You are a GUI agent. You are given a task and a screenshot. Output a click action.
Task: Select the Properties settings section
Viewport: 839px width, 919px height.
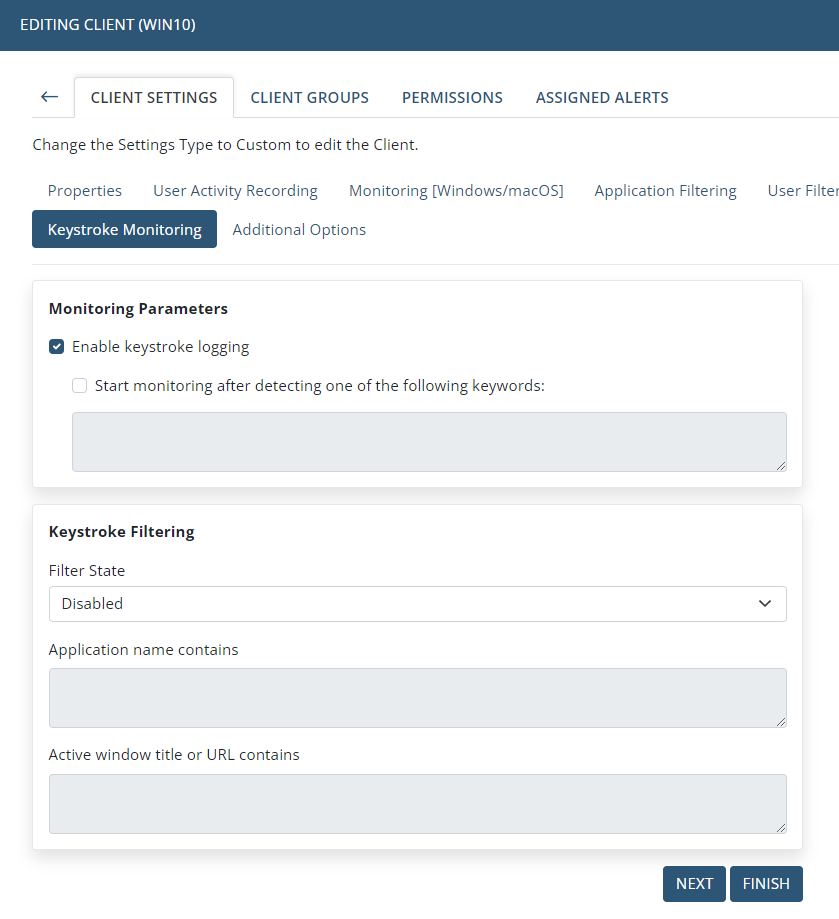click(x=85, y=191)
